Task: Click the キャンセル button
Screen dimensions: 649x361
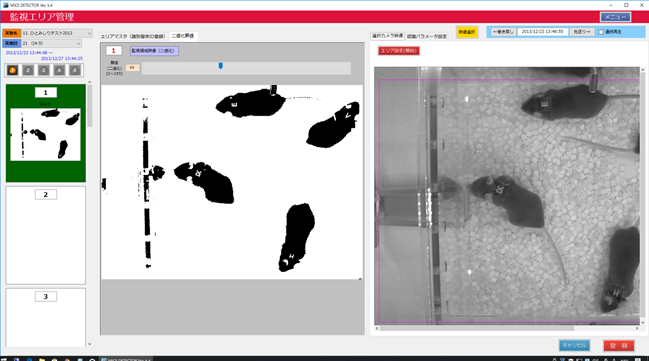Action: pos(574,345)
